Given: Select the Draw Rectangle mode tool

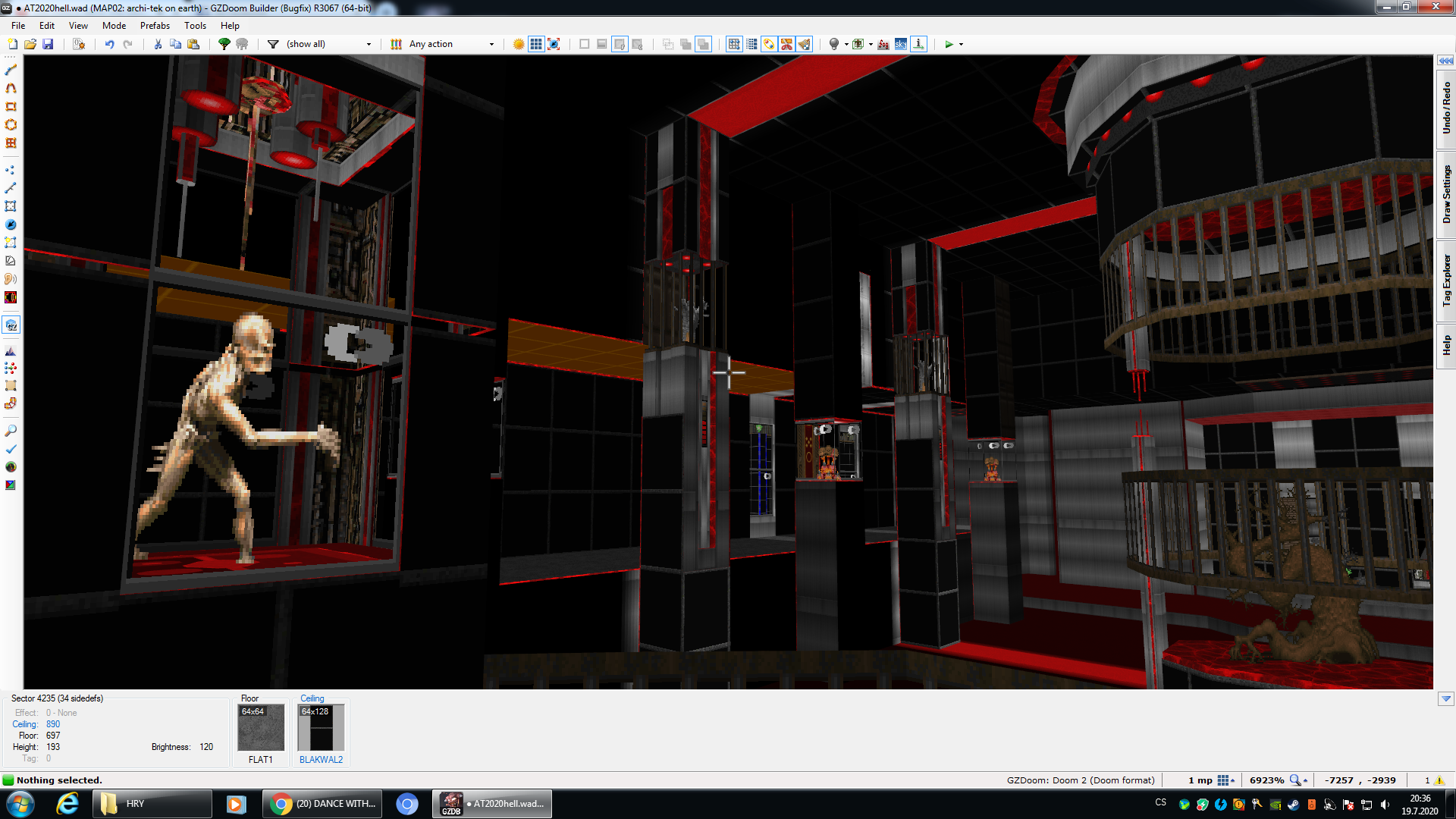Looking at the screenshot, I should click(11, 106).
